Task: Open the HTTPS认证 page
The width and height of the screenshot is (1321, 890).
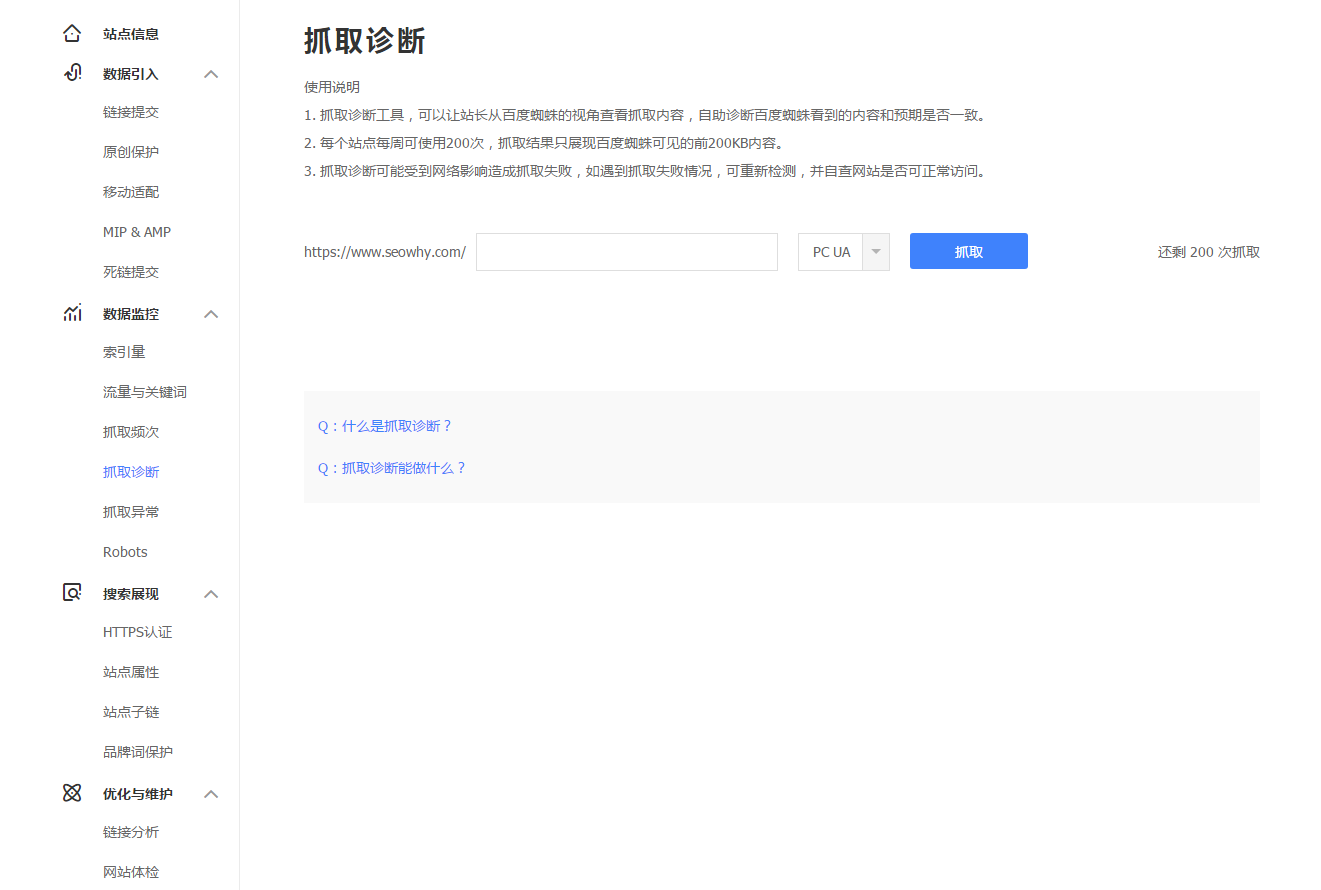Action: tap(137, 631)
